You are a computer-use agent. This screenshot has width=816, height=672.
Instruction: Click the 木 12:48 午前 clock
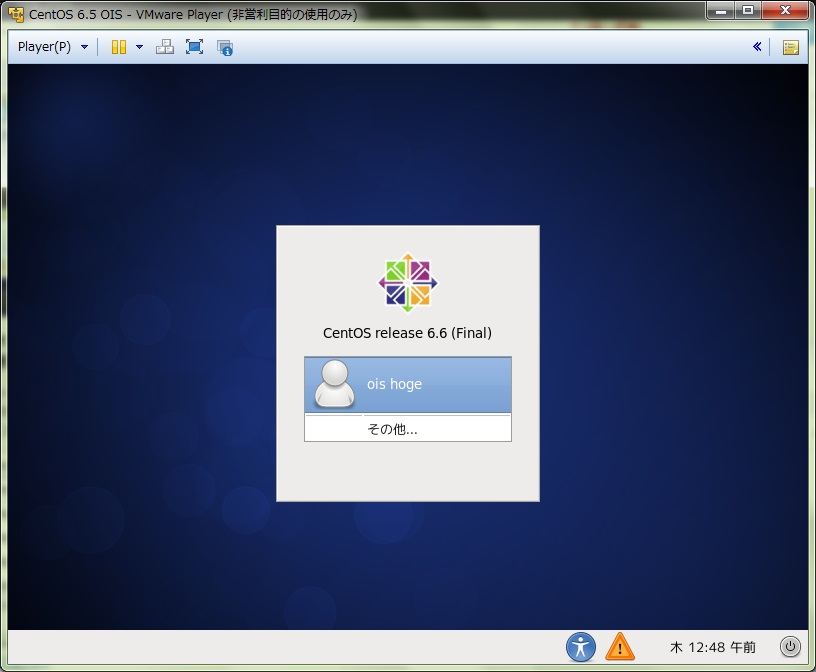[712, 647]
